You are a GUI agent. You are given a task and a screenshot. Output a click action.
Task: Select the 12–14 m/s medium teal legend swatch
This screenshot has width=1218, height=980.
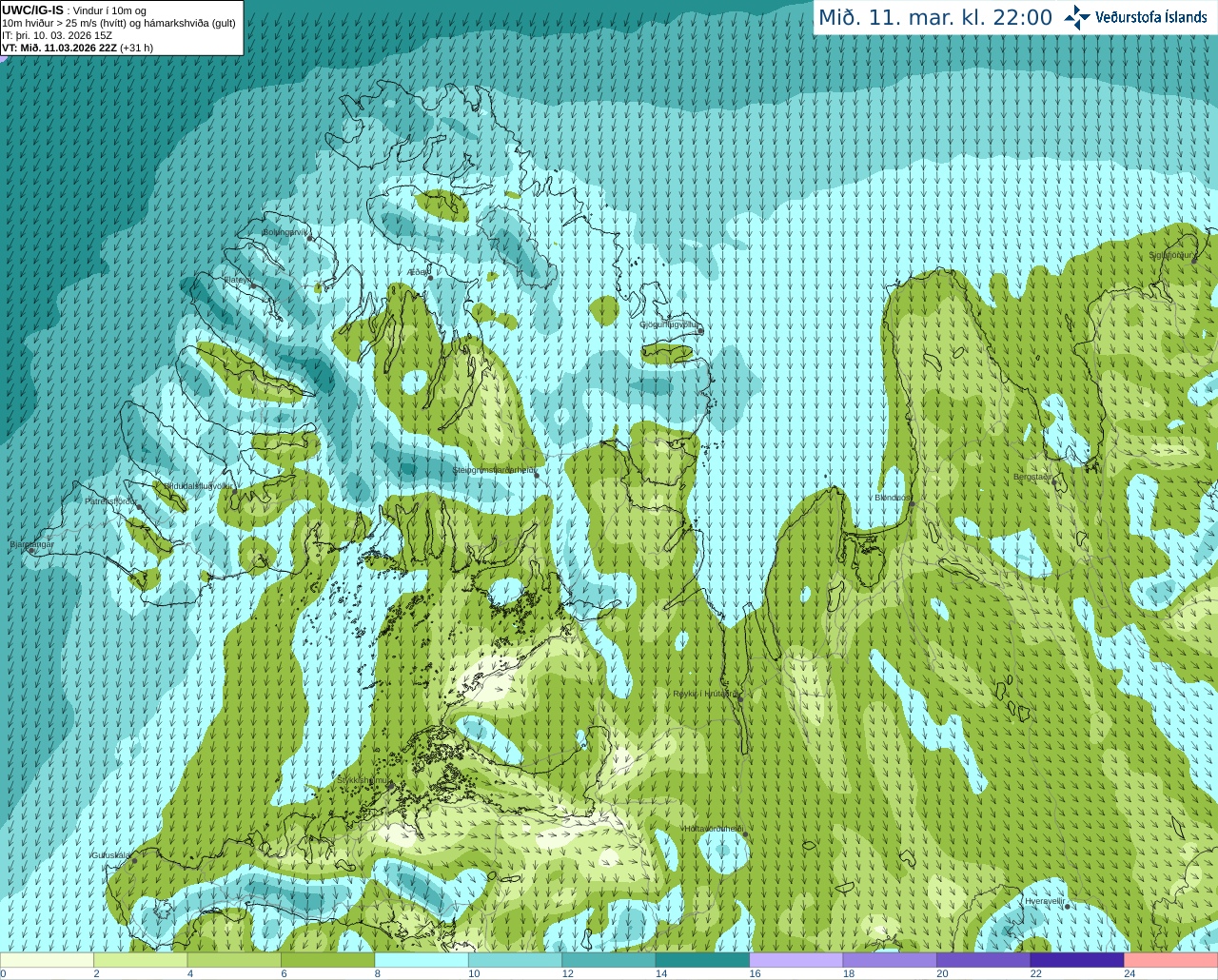tap(609, 960)
